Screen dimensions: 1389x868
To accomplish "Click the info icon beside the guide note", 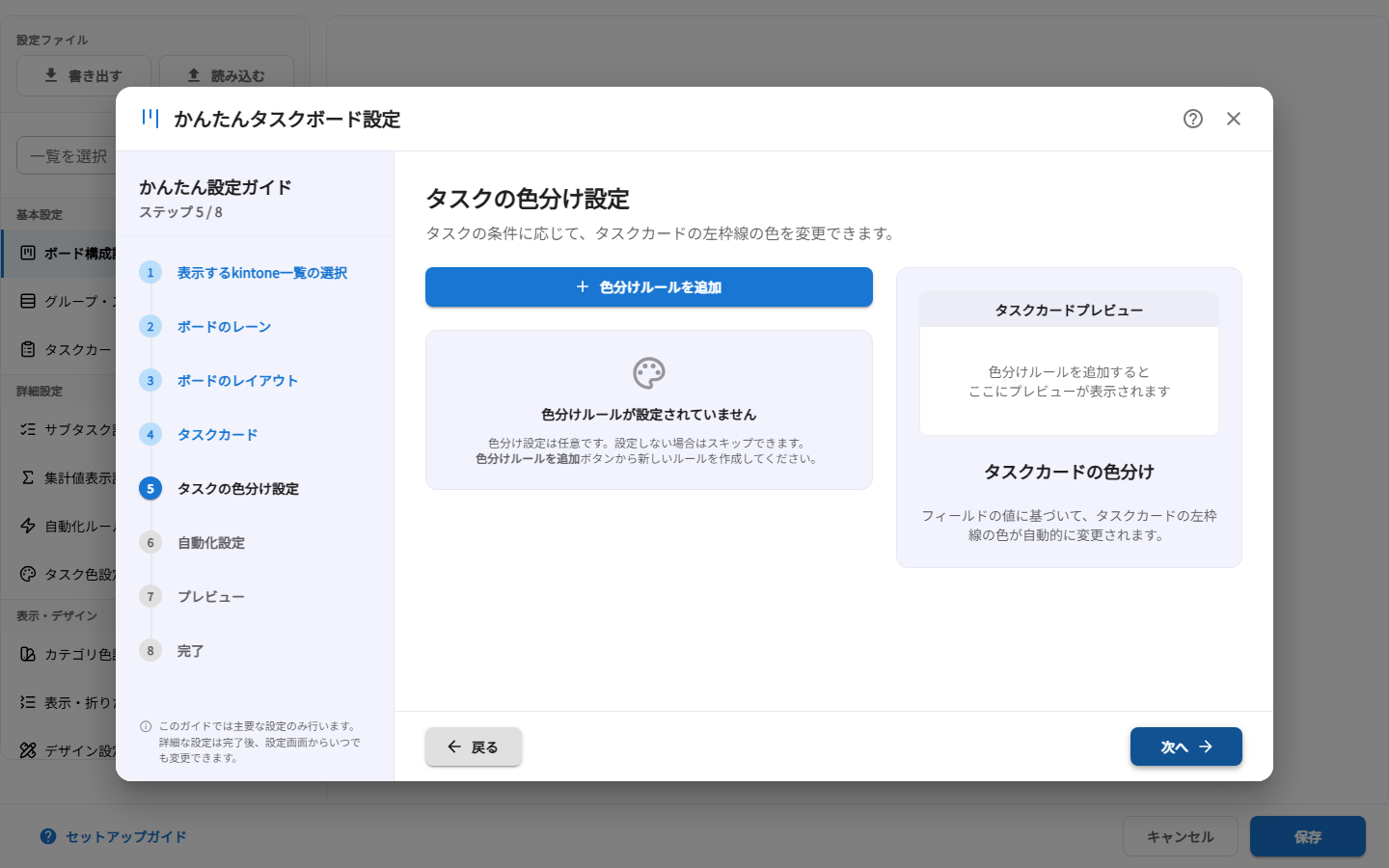I will pyautogui.click(x=146, y=726).
